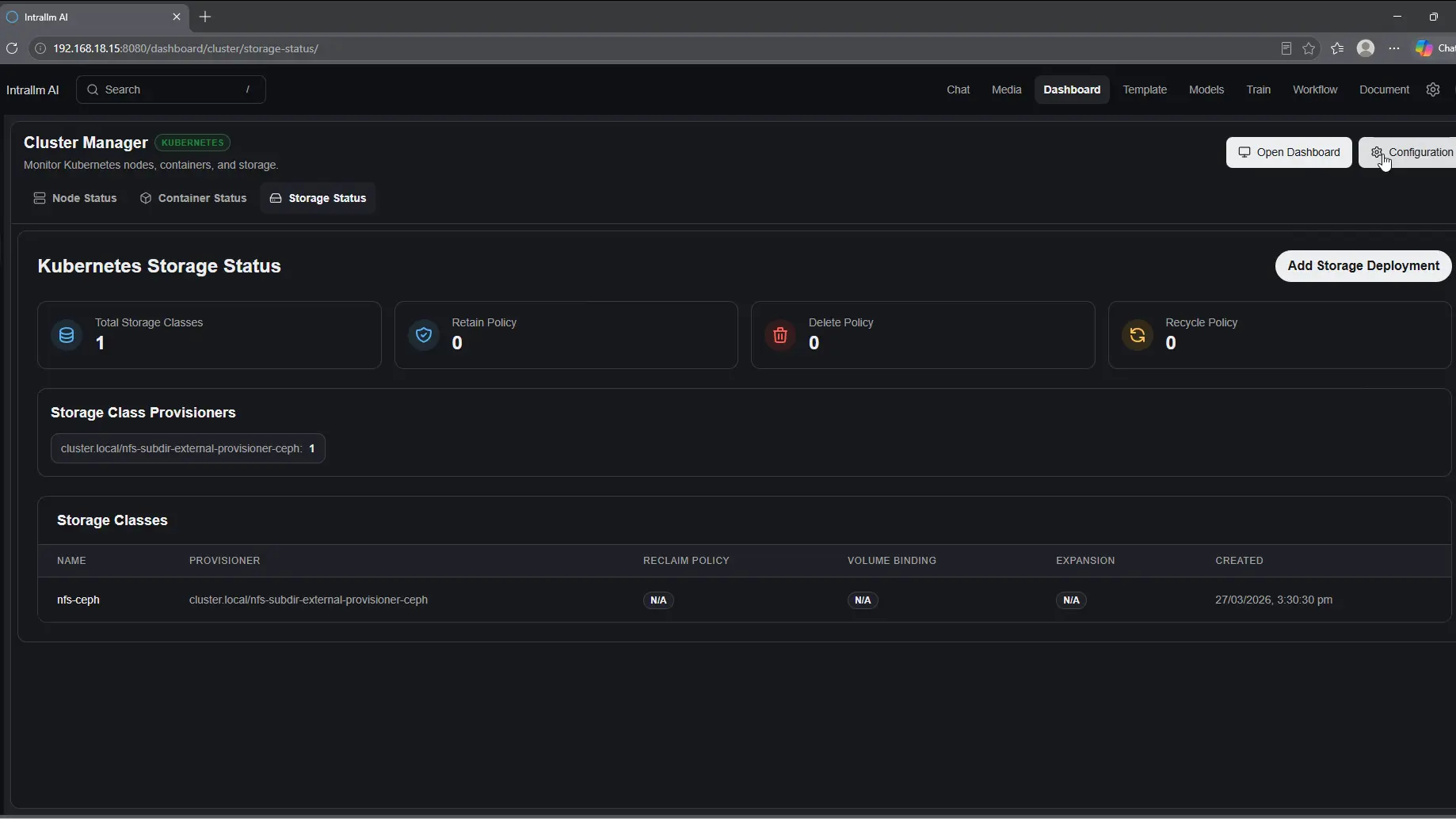
Task: Select the Storage Status tab
Action: [x=318, y=198]
